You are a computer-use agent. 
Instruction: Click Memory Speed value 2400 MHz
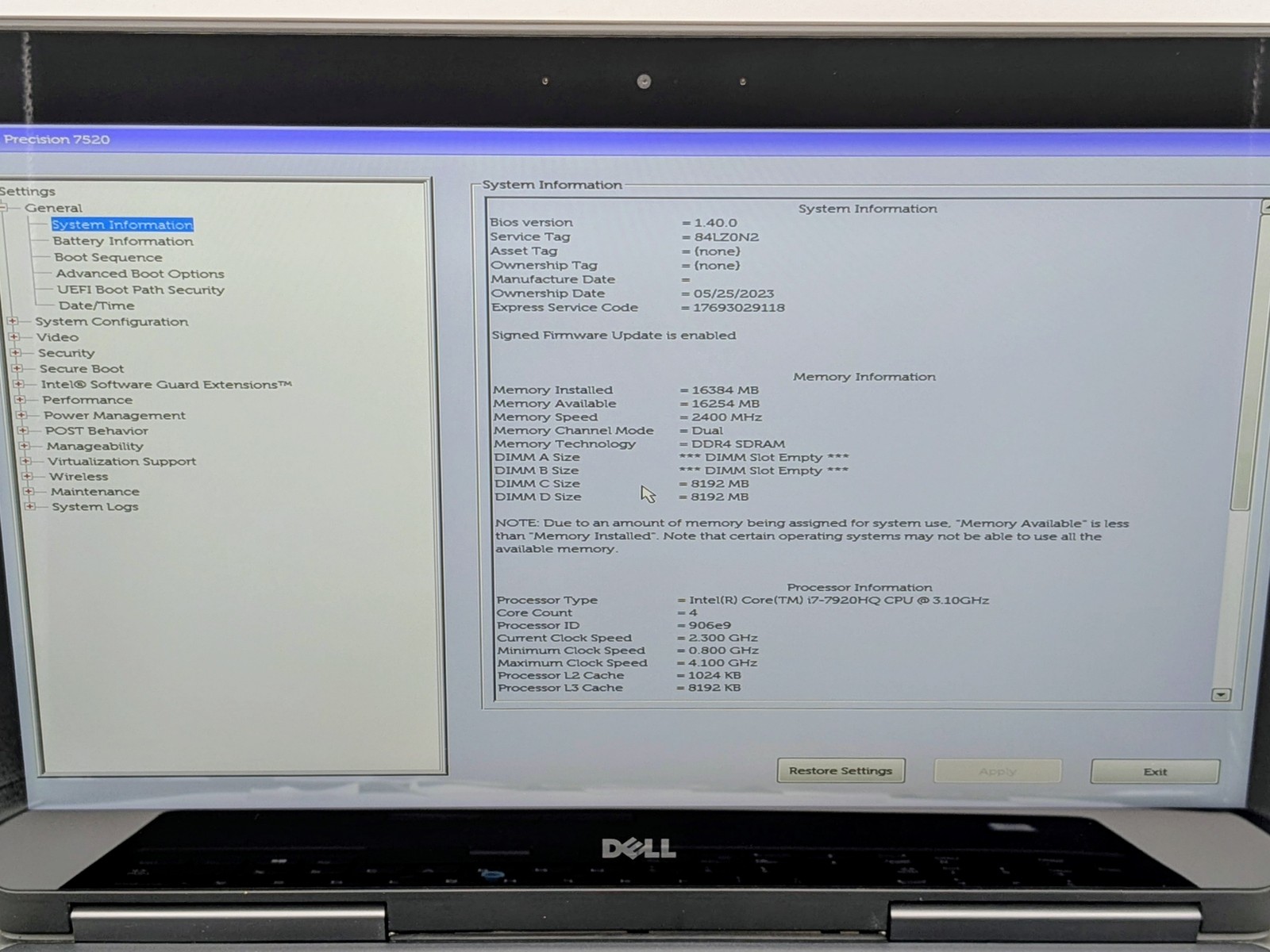tap(726, 417)
